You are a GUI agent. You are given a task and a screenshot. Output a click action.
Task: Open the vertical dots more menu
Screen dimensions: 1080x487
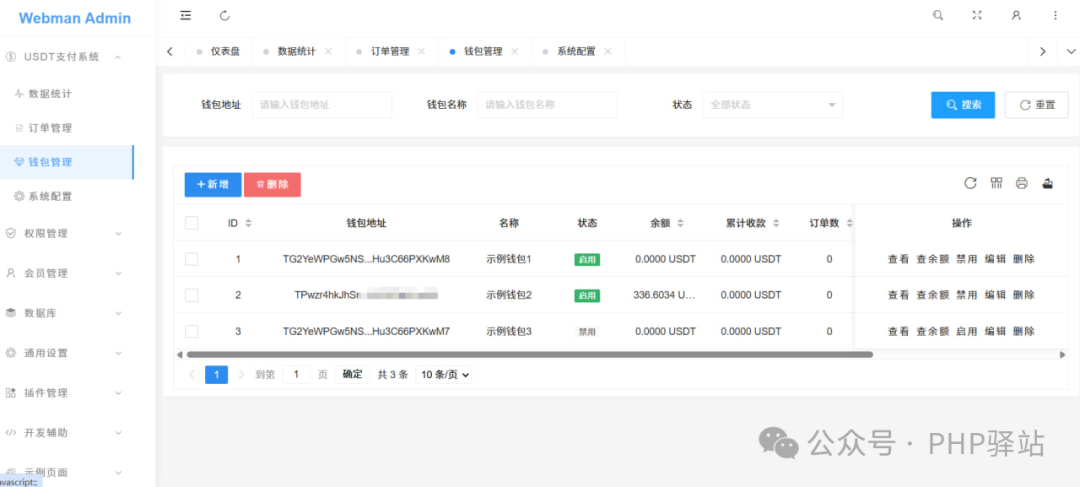pyautogui.click(x=1055, y=15)
